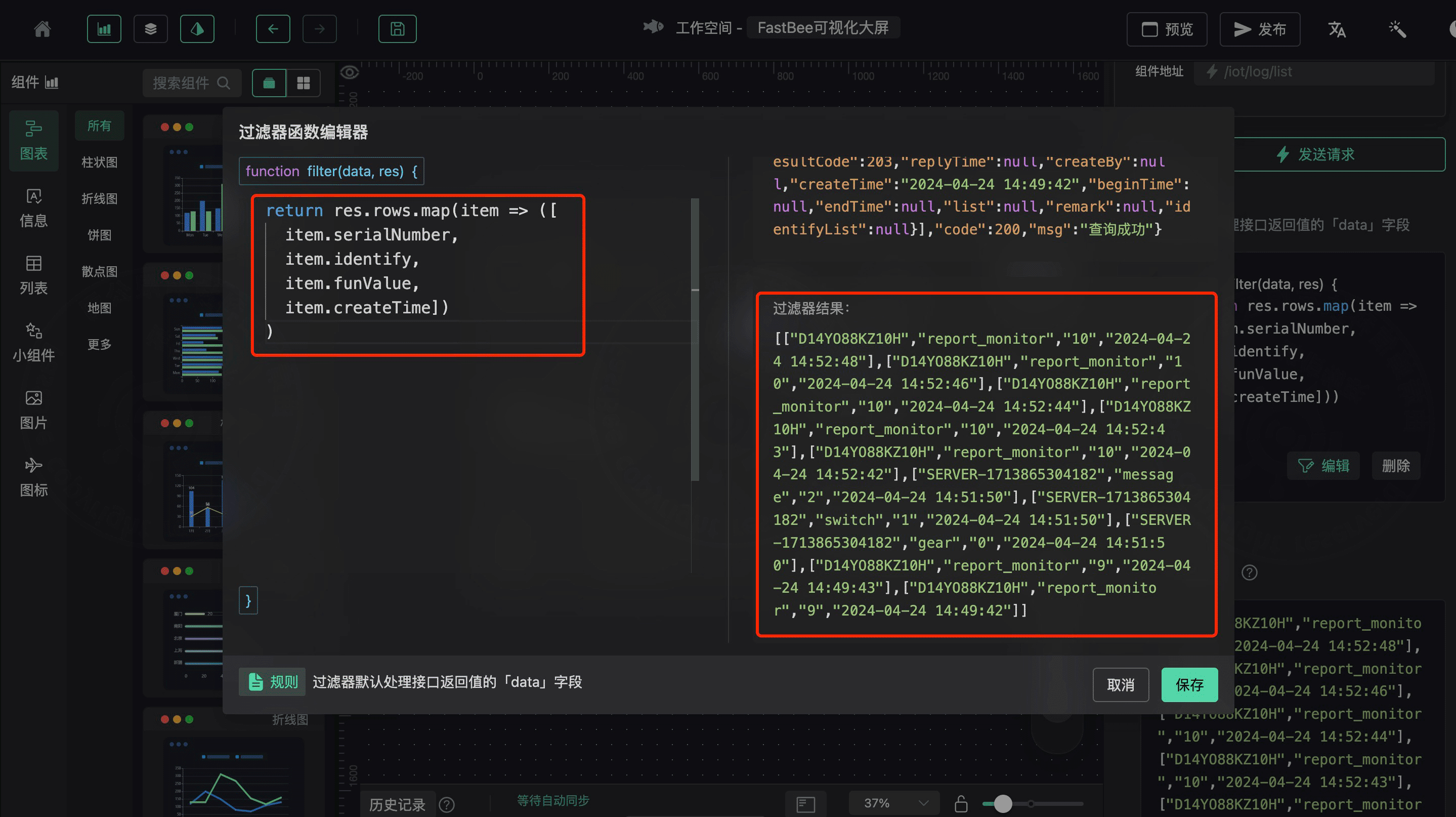This screenshot has height=817, width=1456.
Task: Open the 37% zoom dropdown
Action: click(x=894, y=803)
